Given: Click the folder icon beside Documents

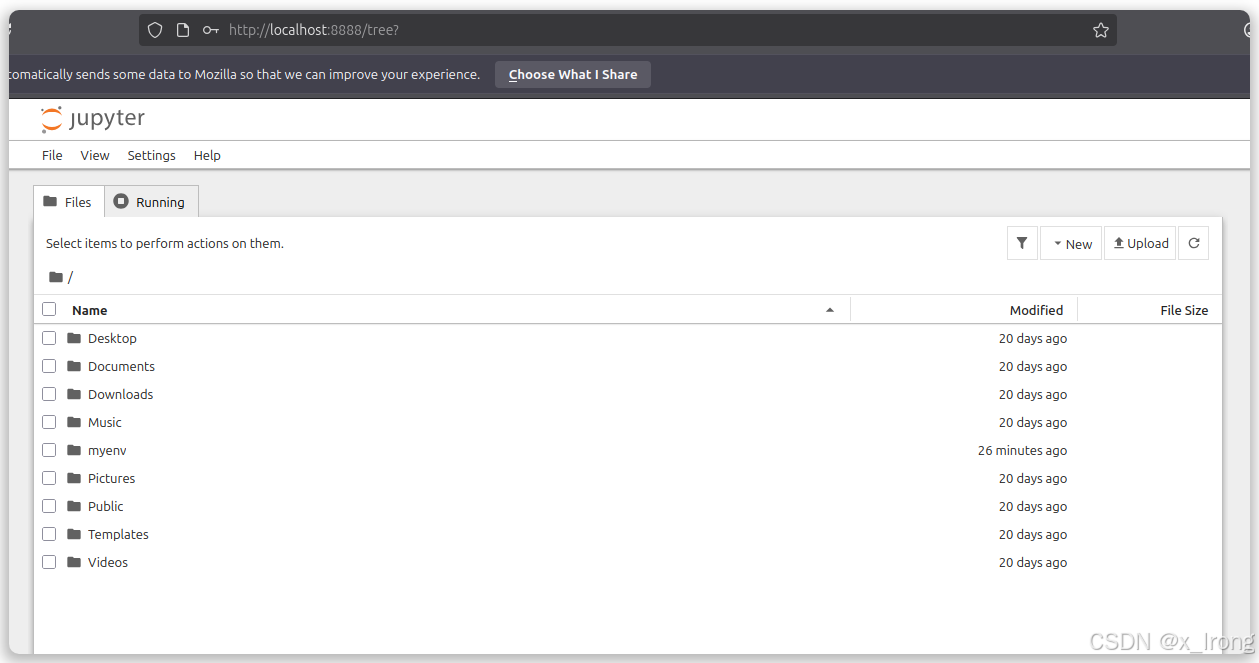Looking at the screenshot, I should point(74,366).
